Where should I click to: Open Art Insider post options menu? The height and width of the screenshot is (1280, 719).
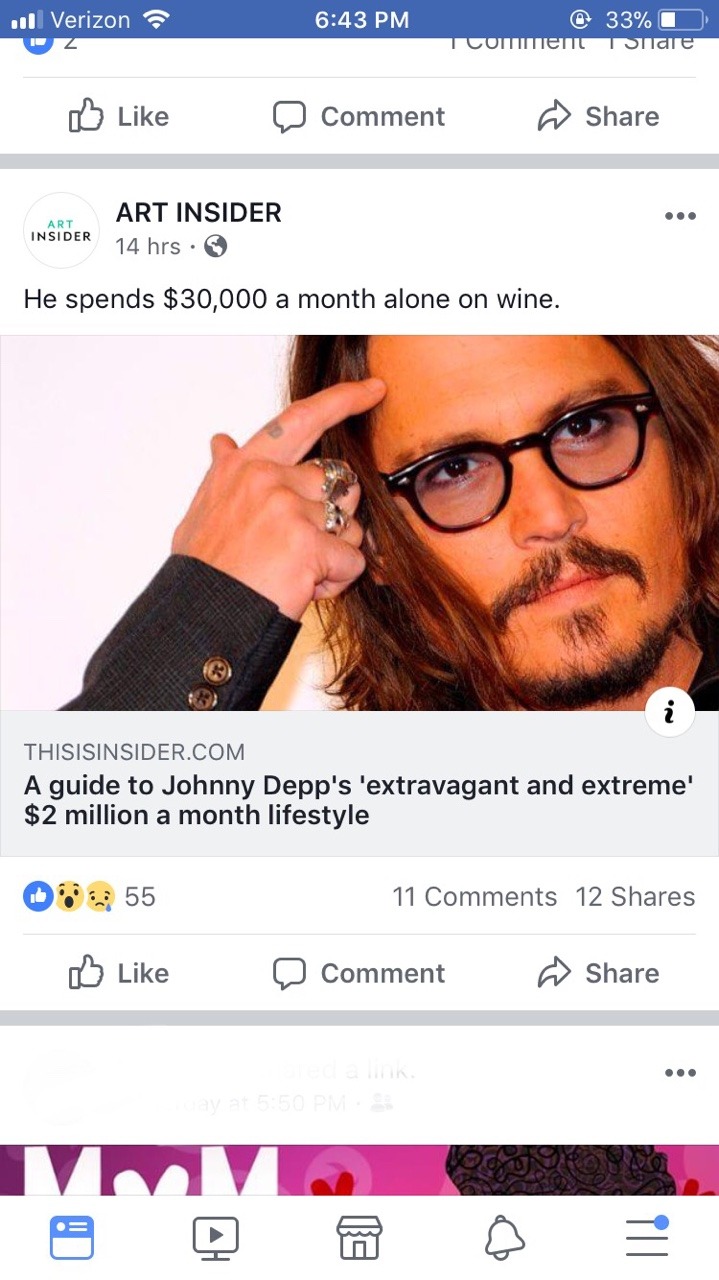[680, 216]
